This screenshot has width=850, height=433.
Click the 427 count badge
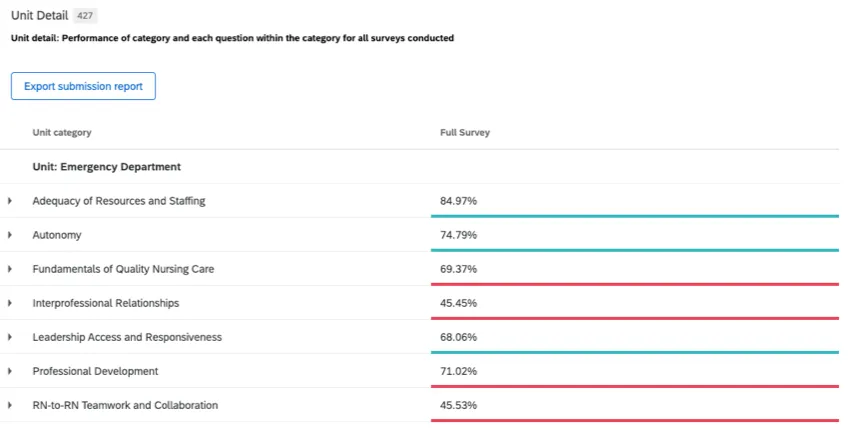coord(86,17)
